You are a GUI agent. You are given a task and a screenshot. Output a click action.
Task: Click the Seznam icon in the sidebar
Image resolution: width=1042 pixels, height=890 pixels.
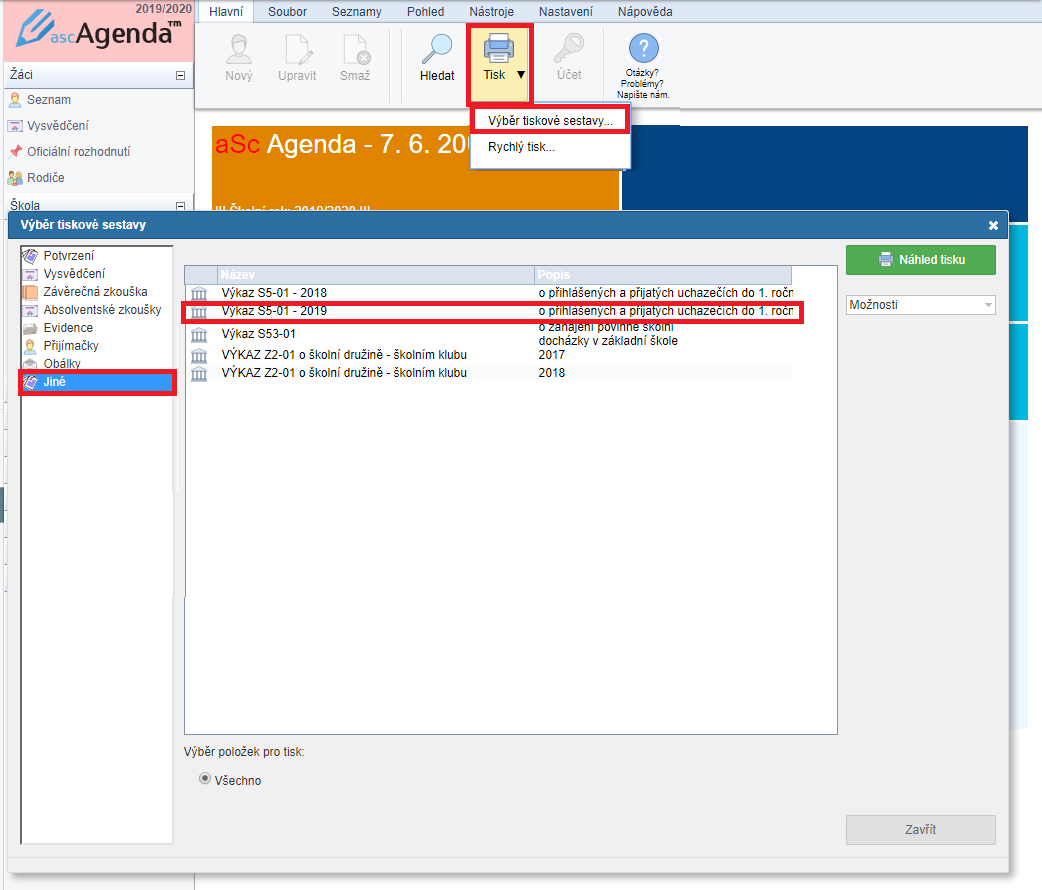(15, 100)
